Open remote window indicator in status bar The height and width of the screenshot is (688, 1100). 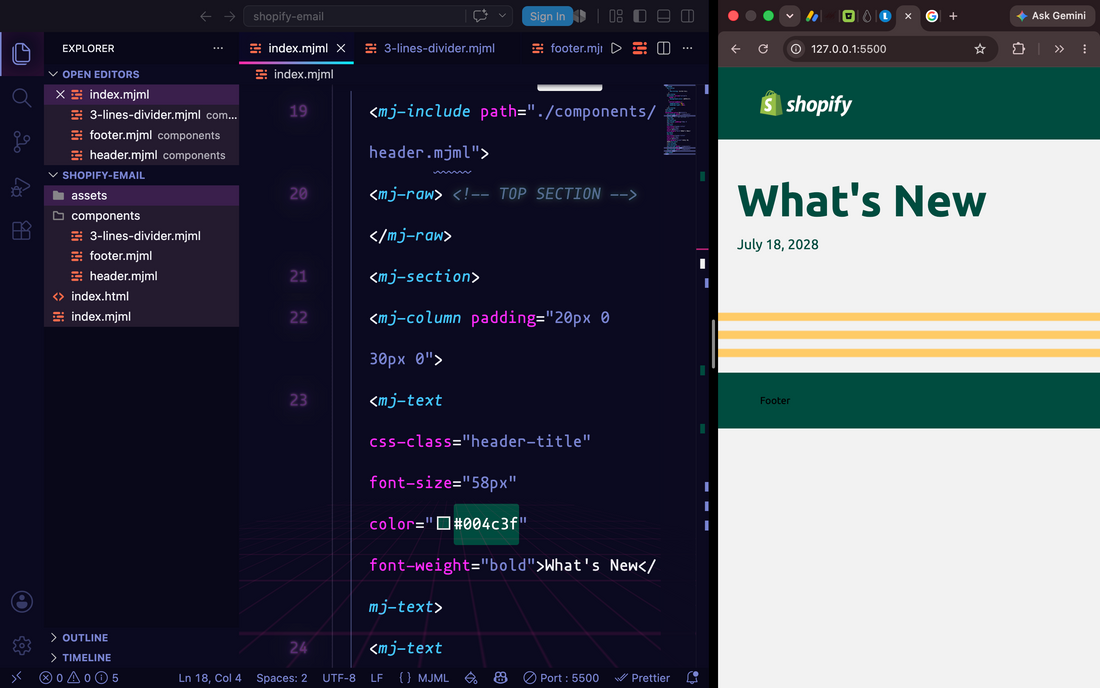click(x=17, y=677)
